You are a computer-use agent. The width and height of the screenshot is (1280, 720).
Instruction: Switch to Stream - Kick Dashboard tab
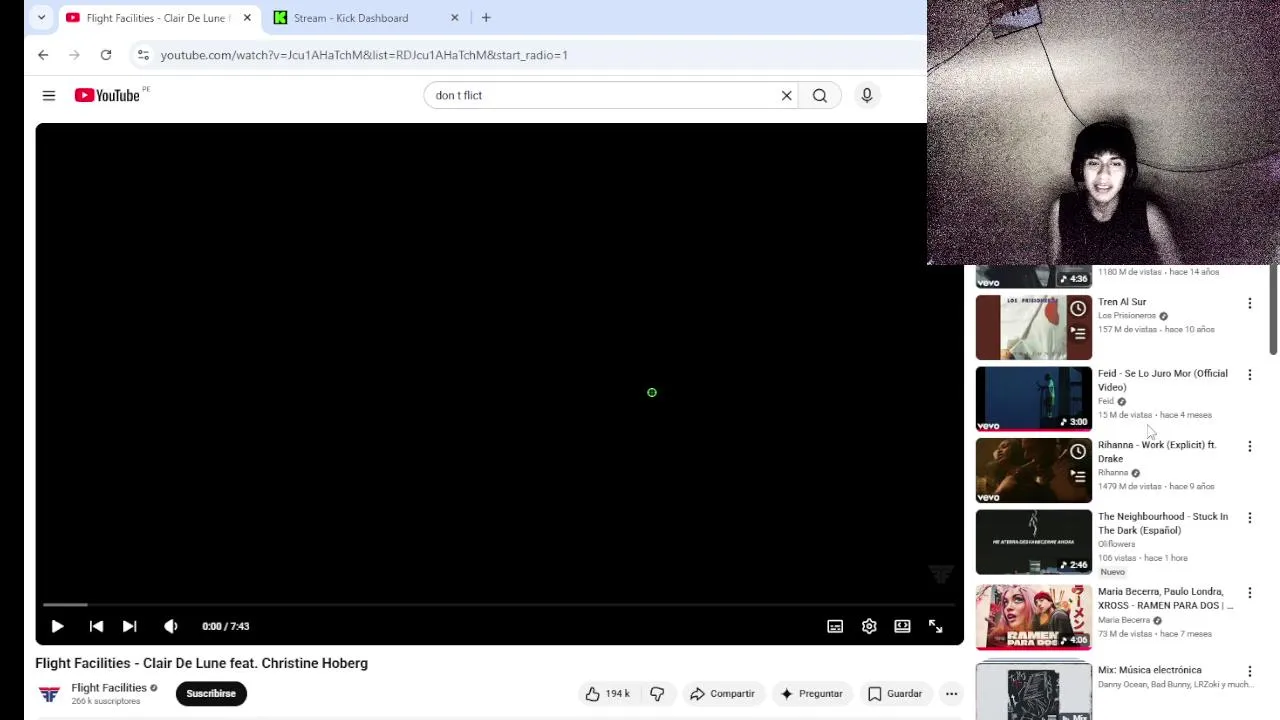click(351, 18)
